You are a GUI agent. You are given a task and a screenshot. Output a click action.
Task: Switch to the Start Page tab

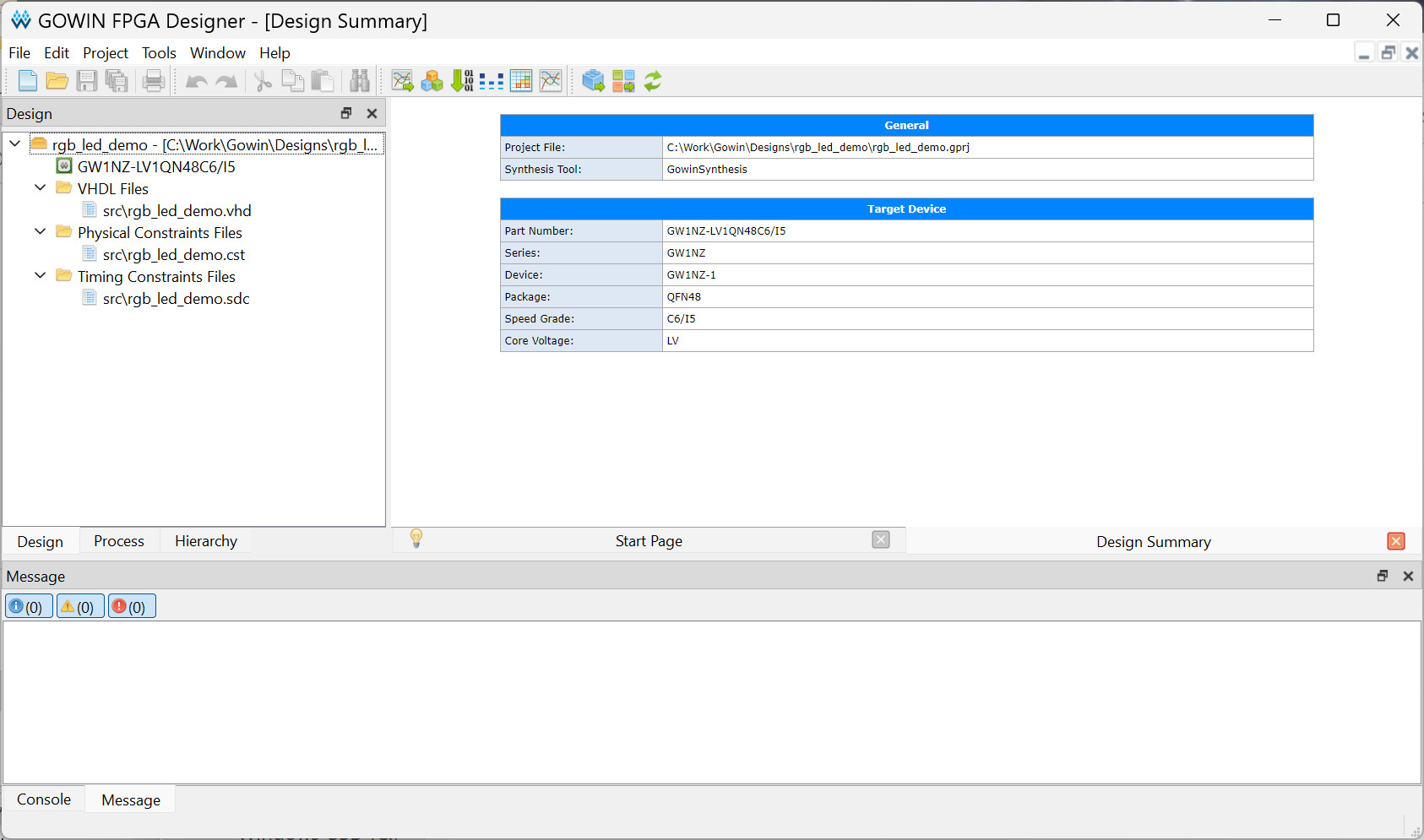[x=649, y=541]
